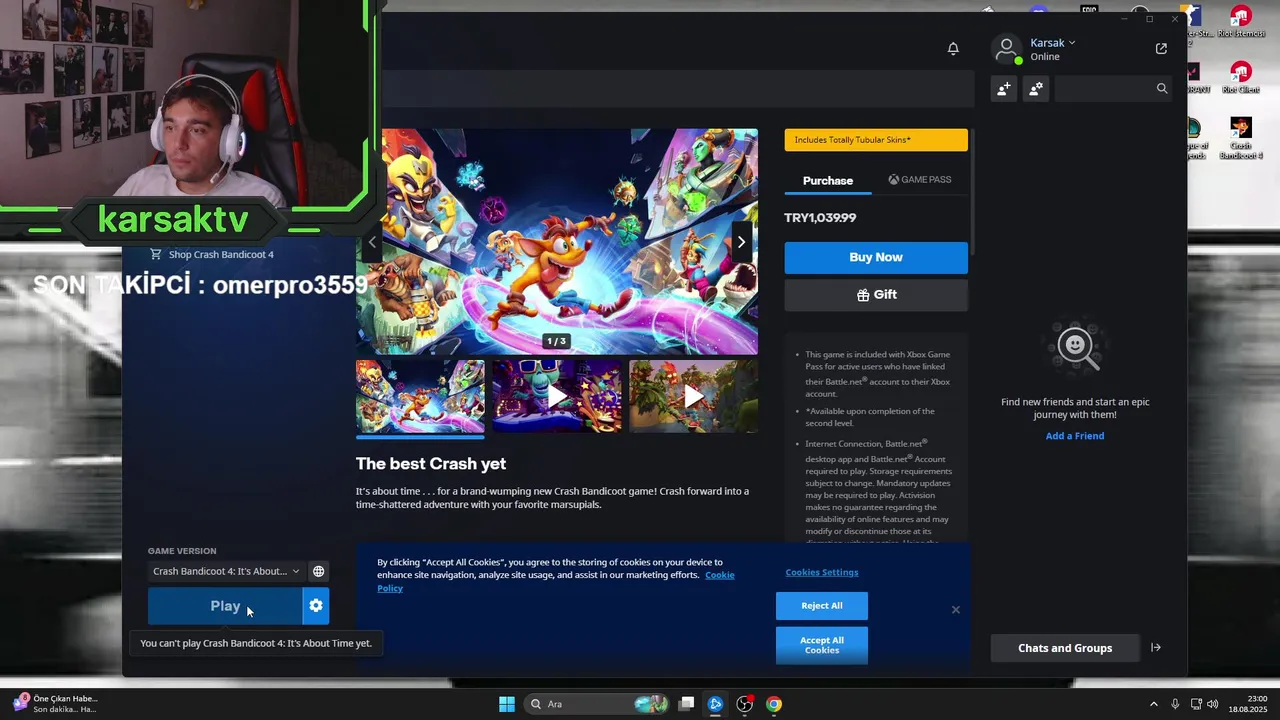Open the region globe selector
The height and width of the screenshot is (720, 1280).
click(x=319, y=571)
